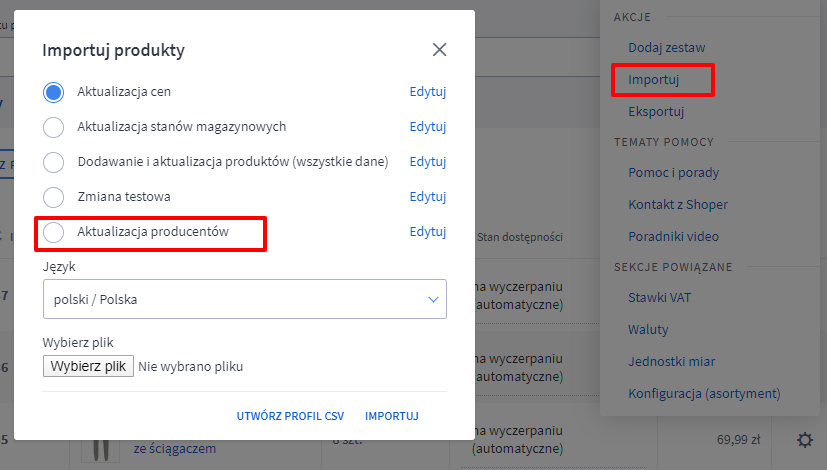The height and width of the screenshot is (470, 827).
Task: Select Dodawanie i aktualizacja produktów radio option
Action: tap(53, 162)
